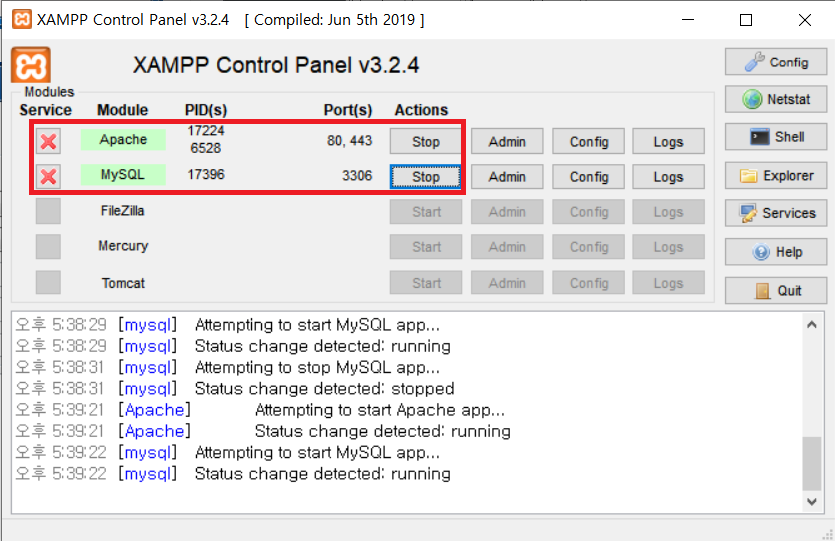Image resolution: width=835 pixels, height=541 pixels.
Task: Toggle the Apache service red X checkbox
Action: point(48,141)
